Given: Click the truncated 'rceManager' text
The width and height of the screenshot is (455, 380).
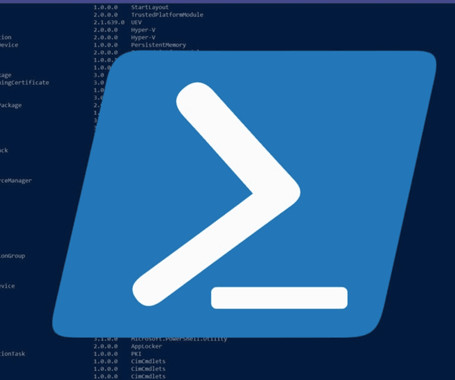Looking at the screenshot, I should [16, 180].
